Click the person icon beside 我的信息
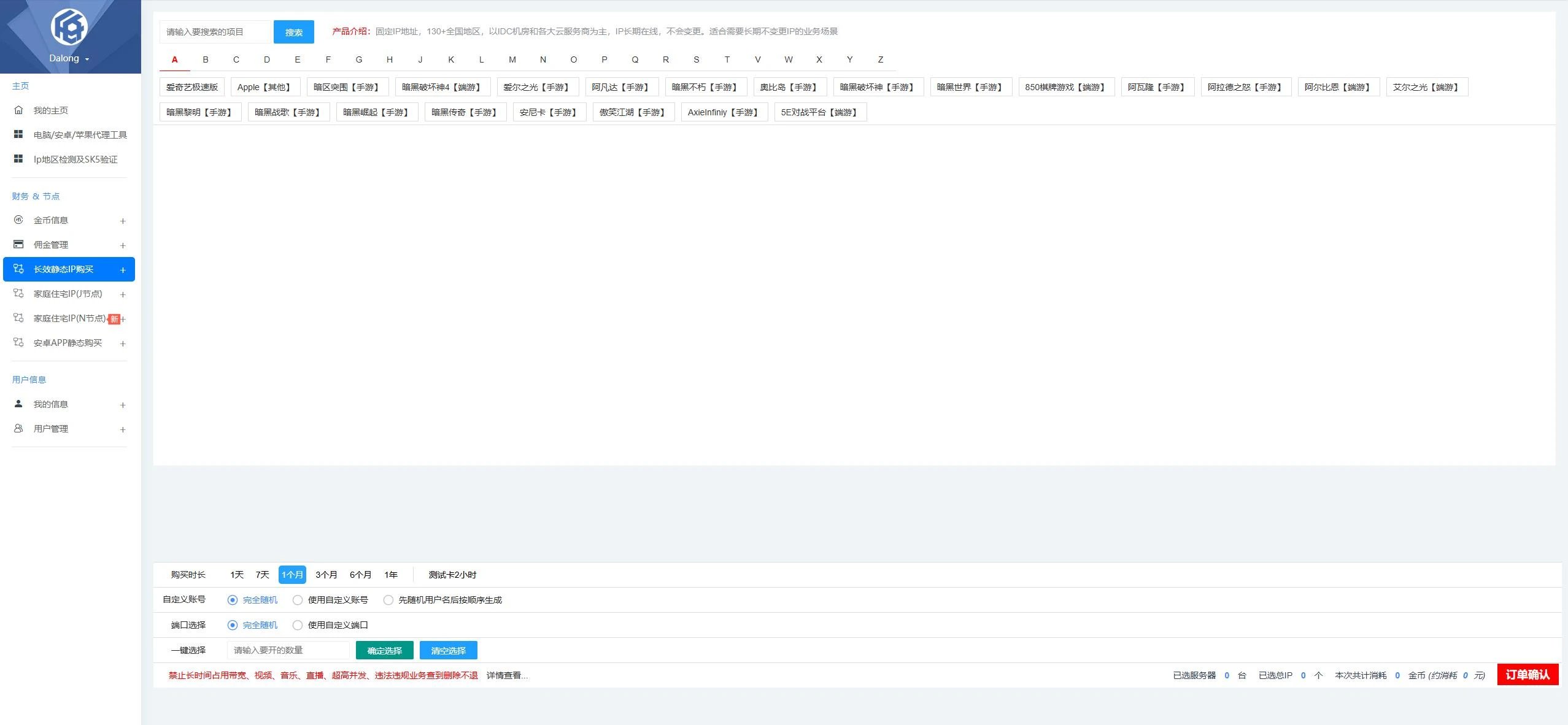The width and height of the screenshot is (1568, 725). pyautogui.click(x=18, y=404)
